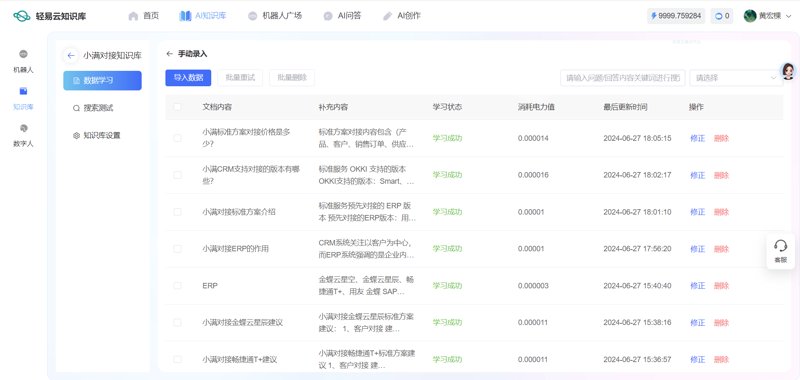
Task: Select the 知识库 sidebar icon
Action: tap(23, 91)
